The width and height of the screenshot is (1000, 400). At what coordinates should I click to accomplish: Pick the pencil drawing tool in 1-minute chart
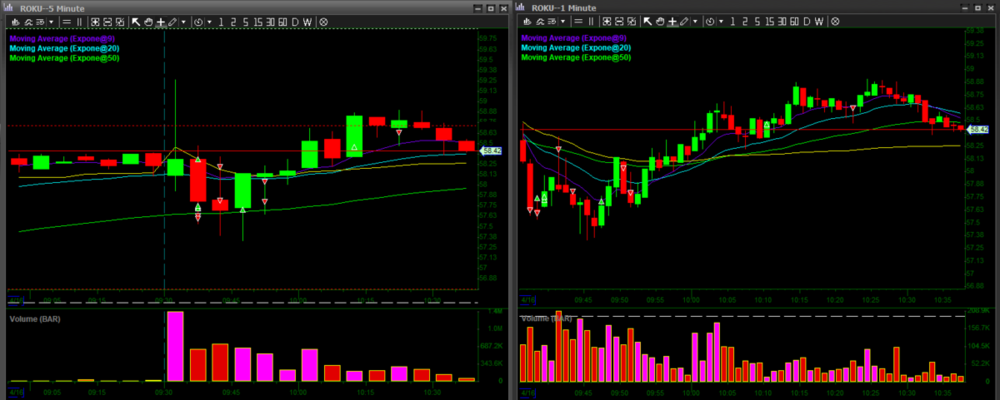684,22
